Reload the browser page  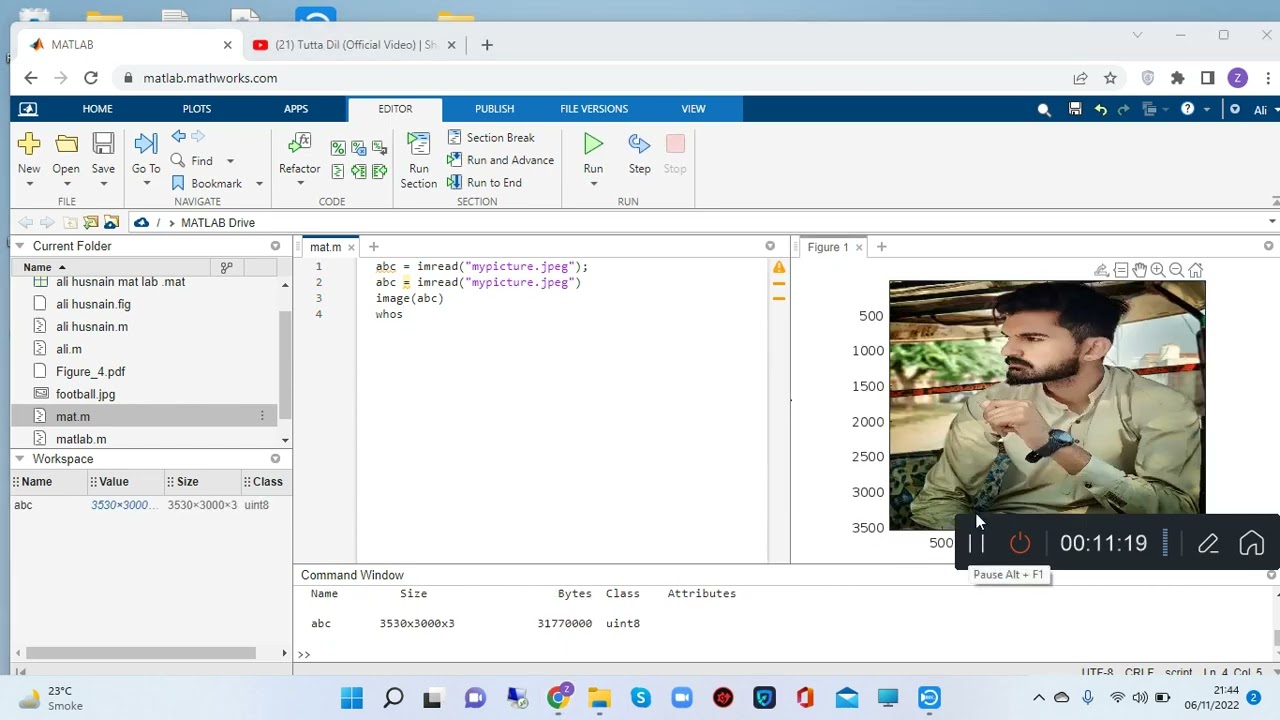(x=91, y=78)
